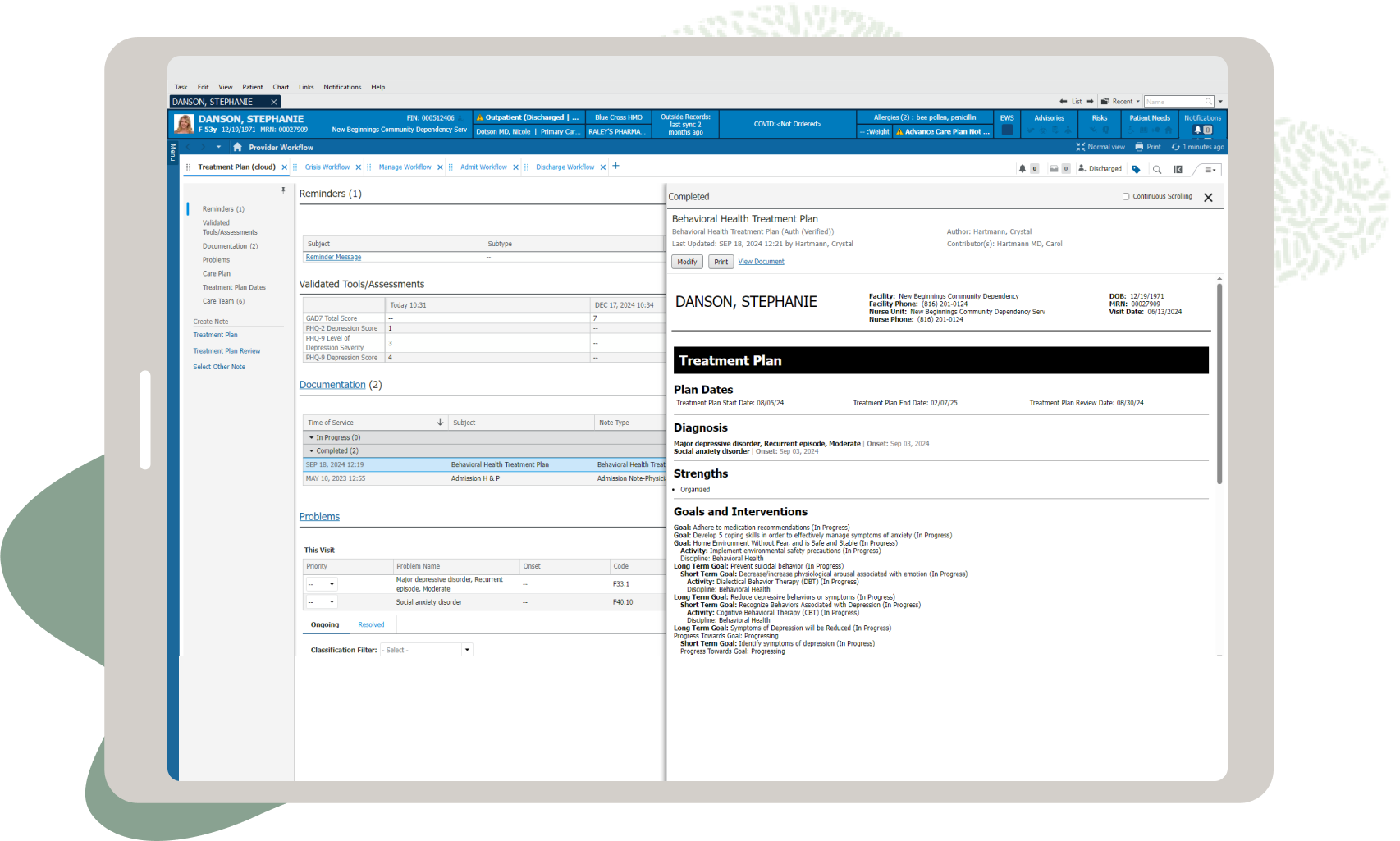Click the inbox tray icon in workflow toolbar
Viewport: 1400px width, 841px height.
[x=1054, y=168]
